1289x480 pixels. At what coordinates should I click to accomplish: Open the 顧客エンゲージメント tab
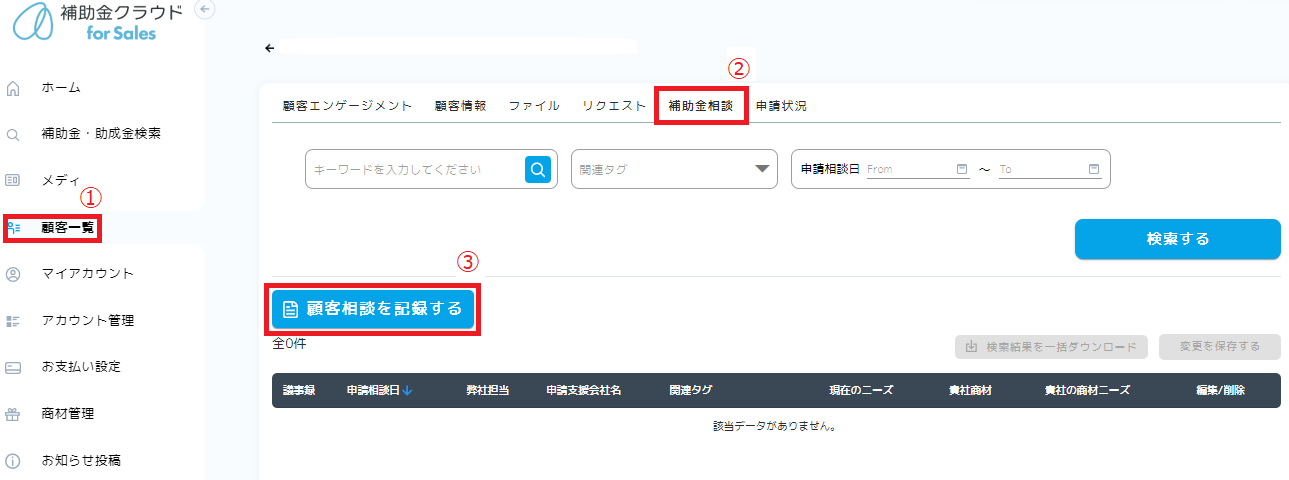pyautogui.click(x=347, y=106)
